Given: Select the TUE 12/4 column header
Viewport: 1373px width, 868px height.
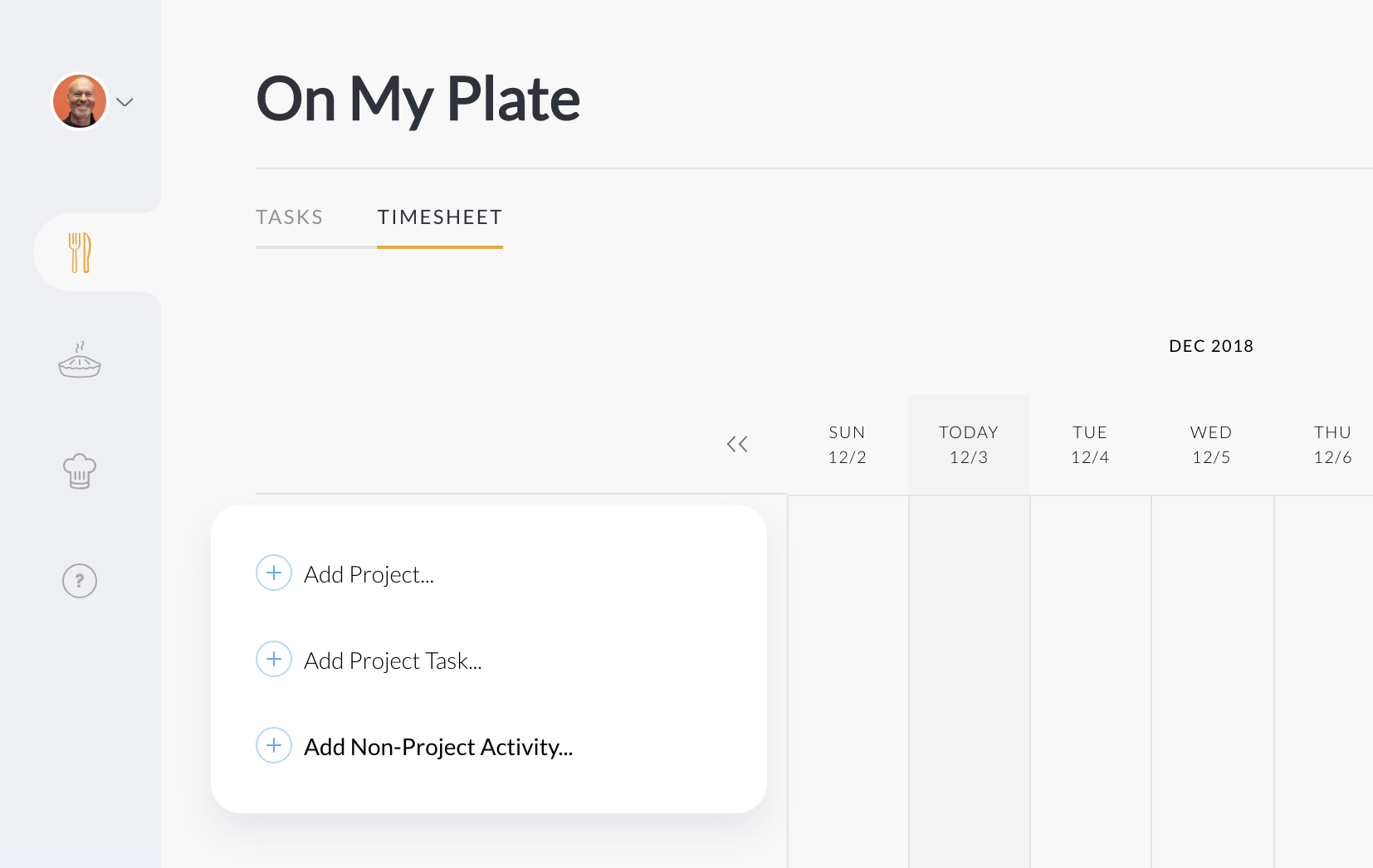Looking at the screenshot, I should pyautogui.click(x=1090, y=445).
